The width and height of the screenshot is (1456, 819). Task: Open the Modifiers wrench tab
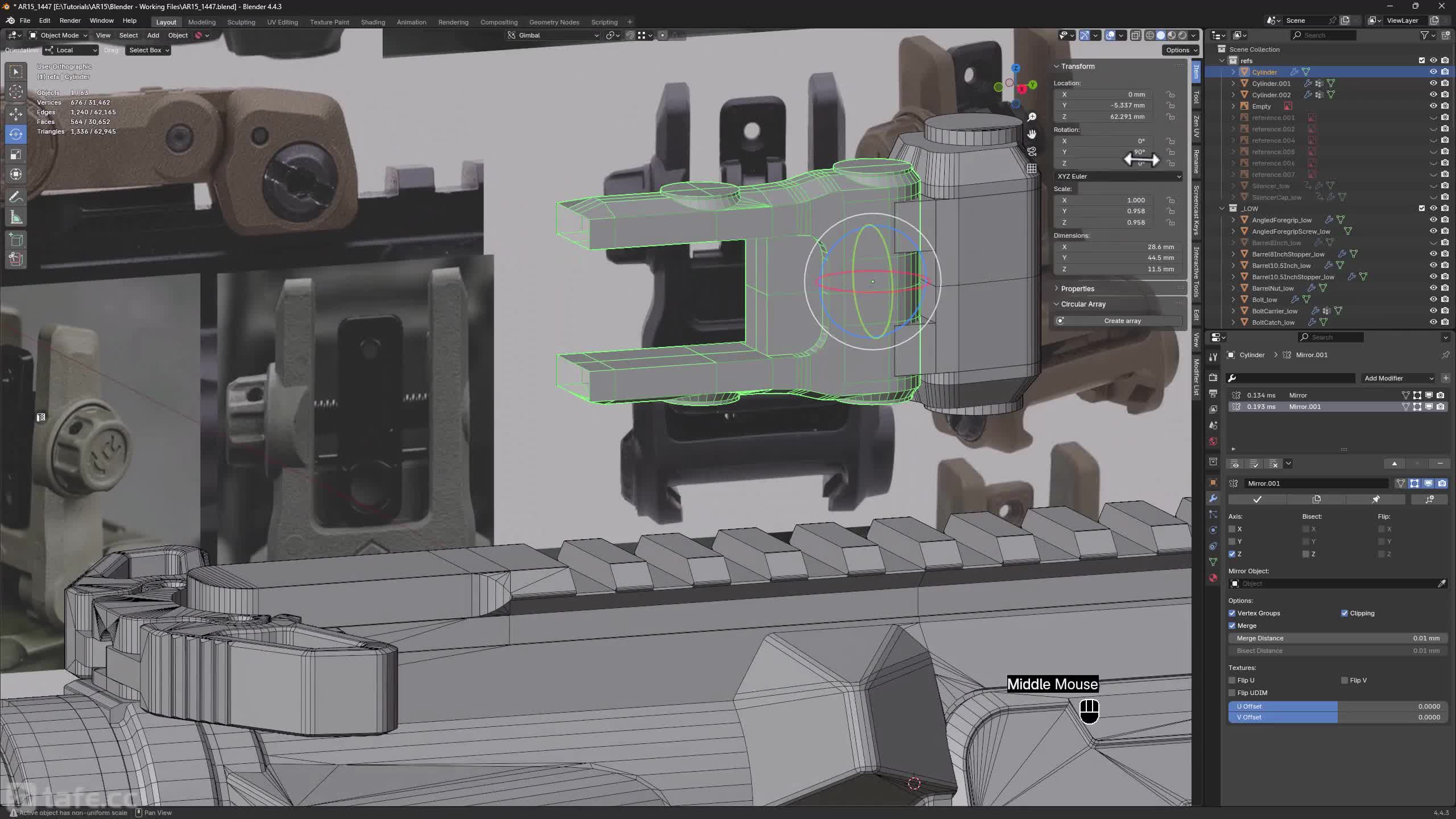(x=1213, y=499)
